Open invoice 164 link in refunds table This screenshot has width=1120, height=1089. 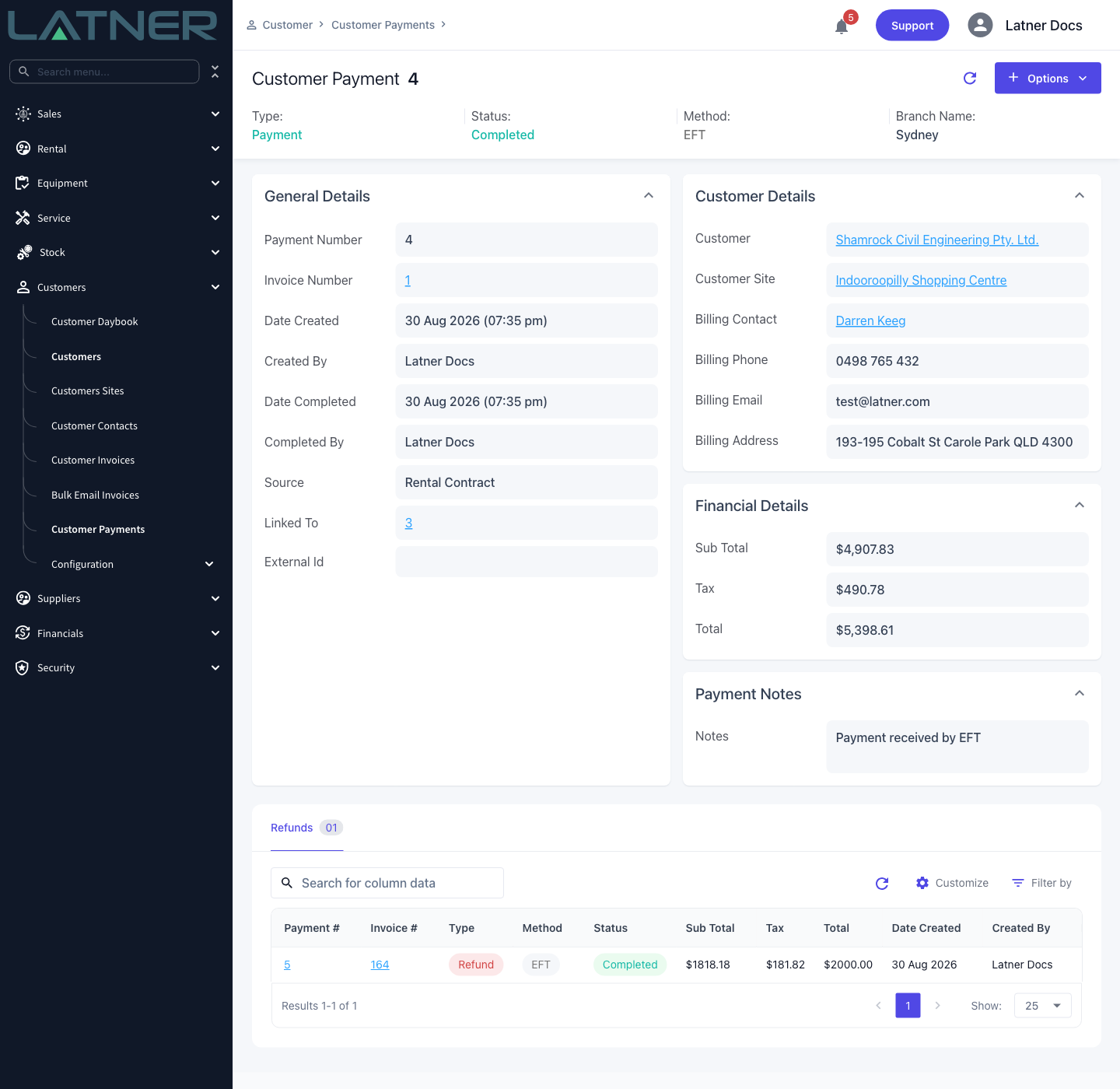[380, 965]
